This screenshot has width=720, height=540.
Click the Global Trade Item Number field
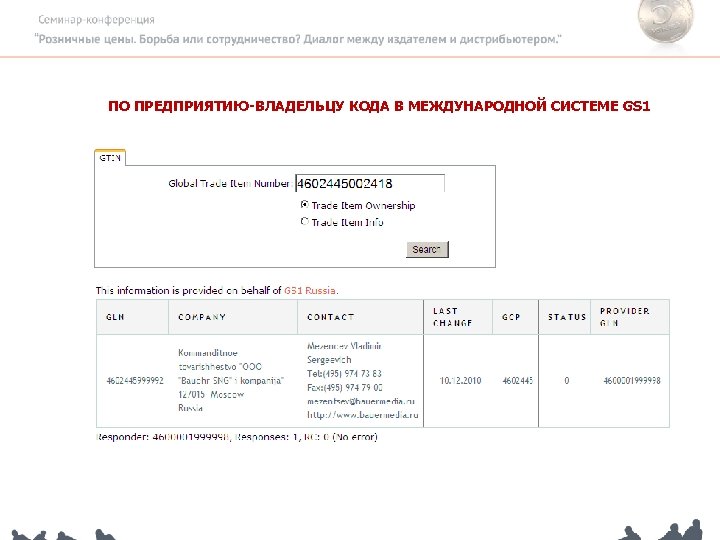tap(370, 184)
